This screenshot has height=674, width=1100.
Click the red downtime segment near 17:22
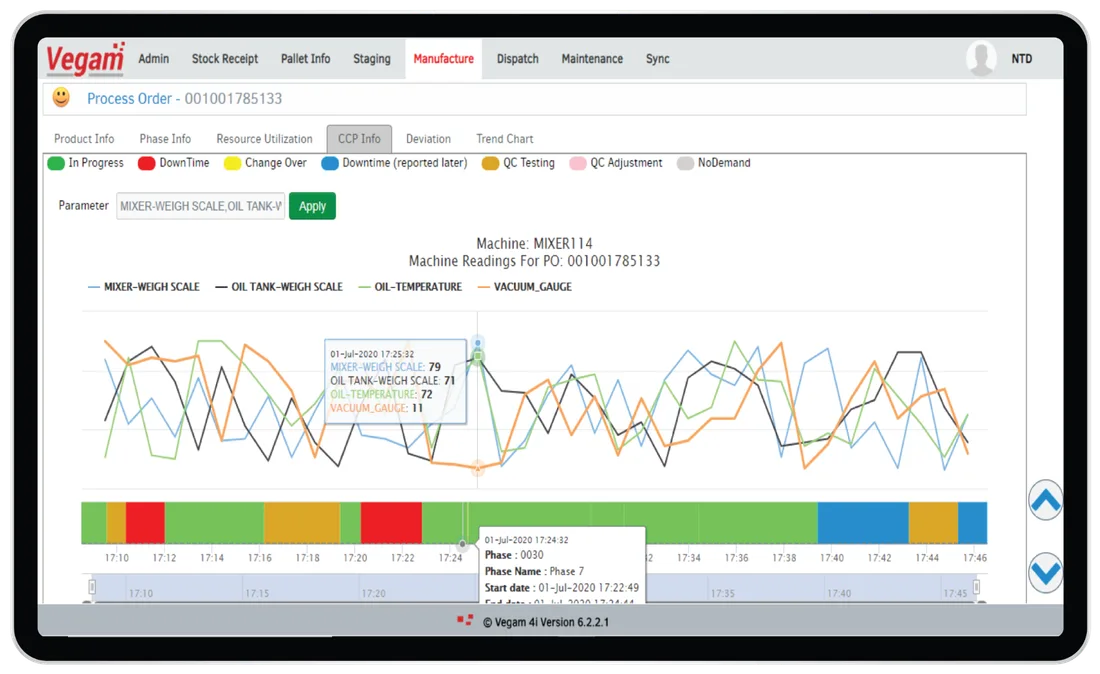point(391,523)
